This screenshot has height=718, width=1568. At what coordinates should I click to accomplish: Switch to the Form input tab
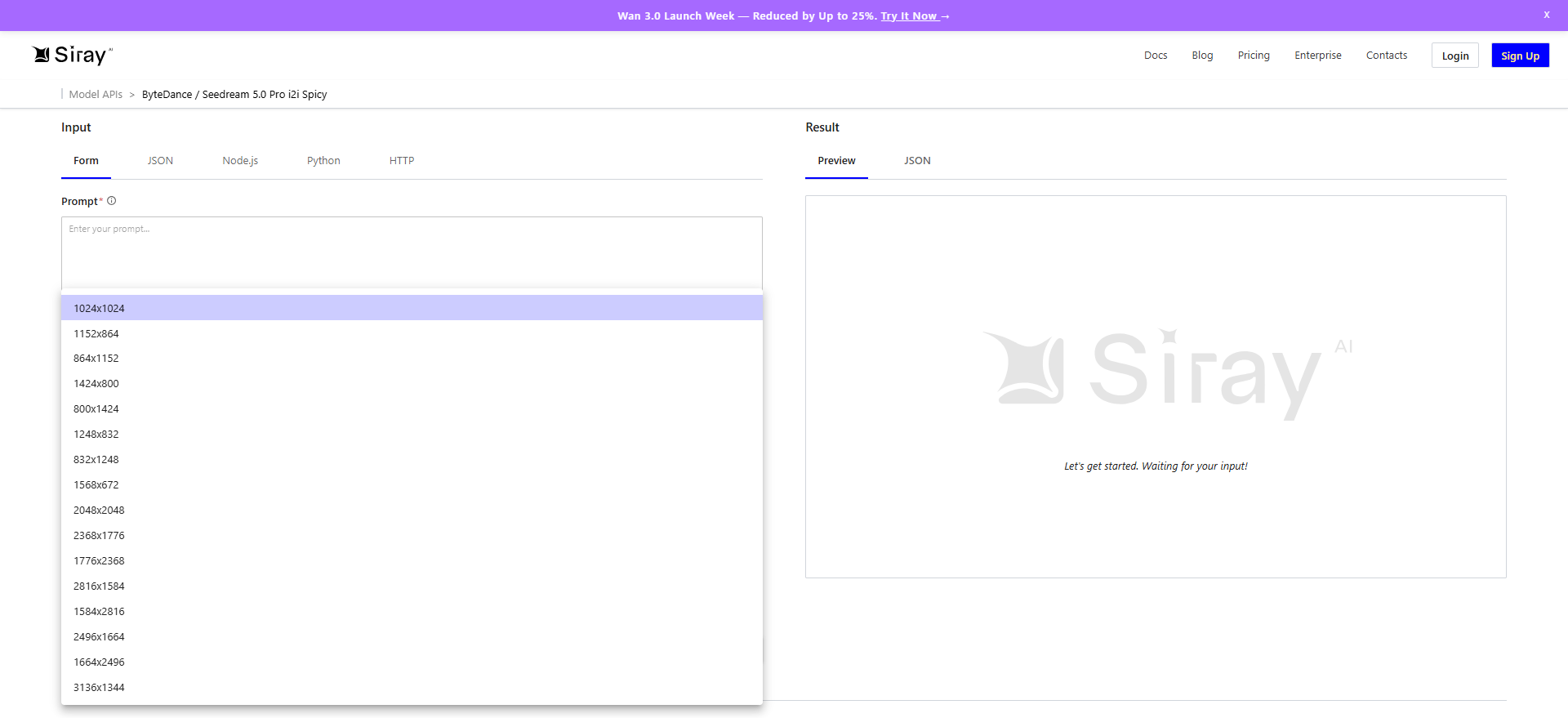86,161
